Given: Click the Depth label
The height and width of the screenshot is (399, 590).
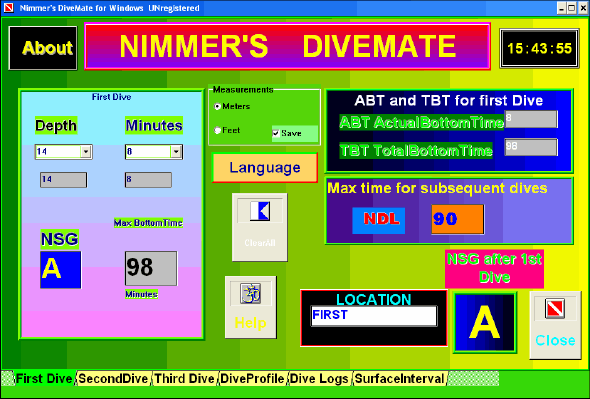Looking at the screenshot, I should tap(56, 125).
